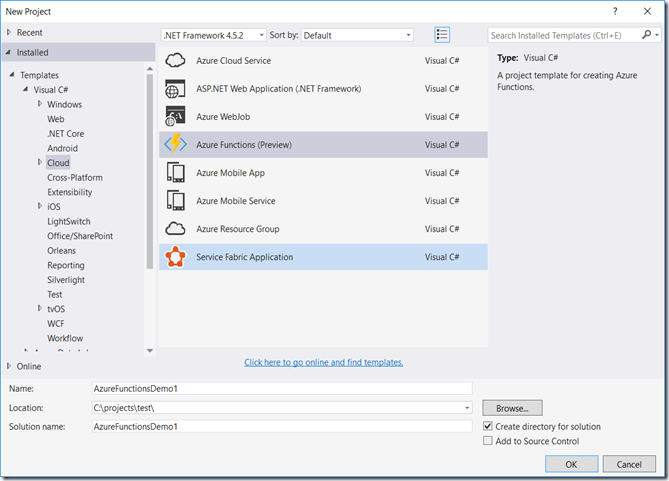
Task: Expand the tvOS tree node arrow
Action: point(40,308)
